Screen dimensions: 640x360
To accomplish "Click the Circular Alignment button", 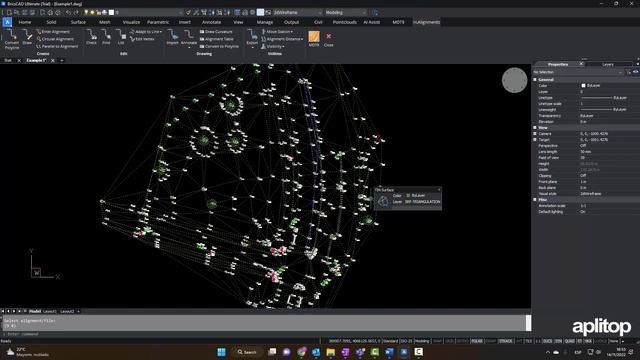I will [x=55, y=39].
